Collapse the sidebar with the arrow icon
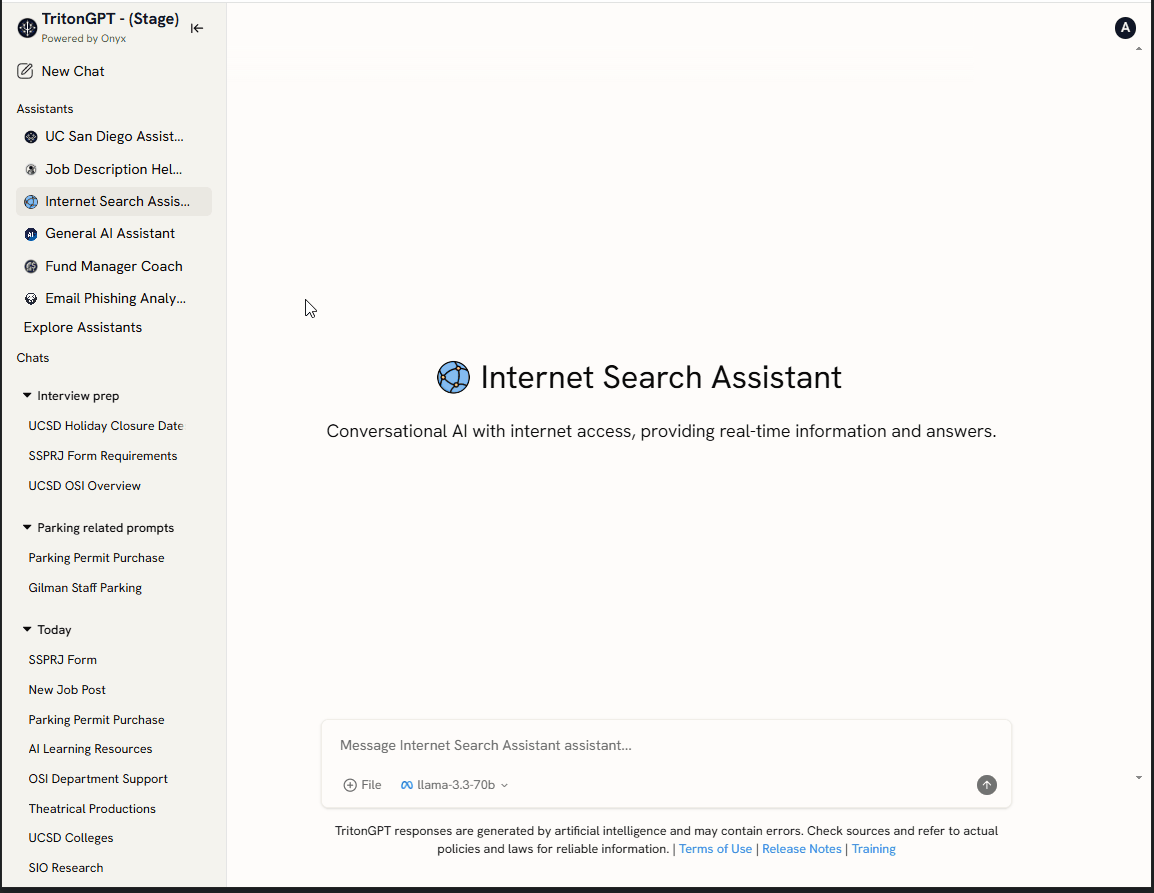The height and width of the screenshot is (893, 1154). click(197, 28)
